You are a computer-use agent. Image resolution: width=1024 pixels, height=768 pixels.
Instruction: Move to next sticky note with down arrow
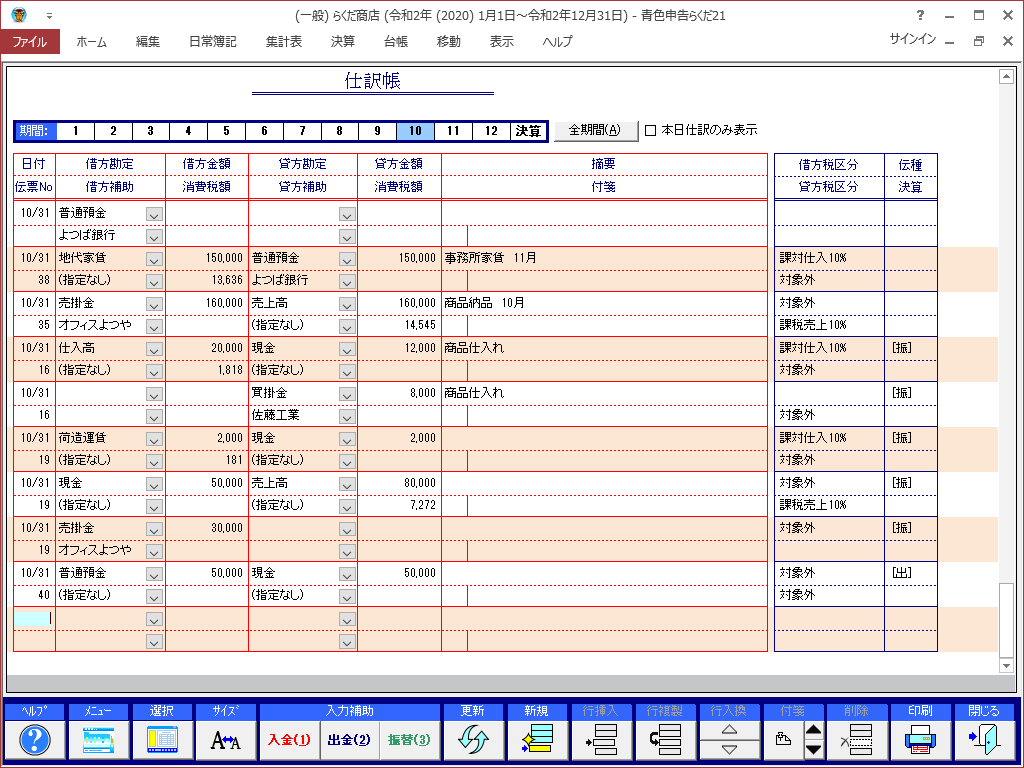(814, 750)
